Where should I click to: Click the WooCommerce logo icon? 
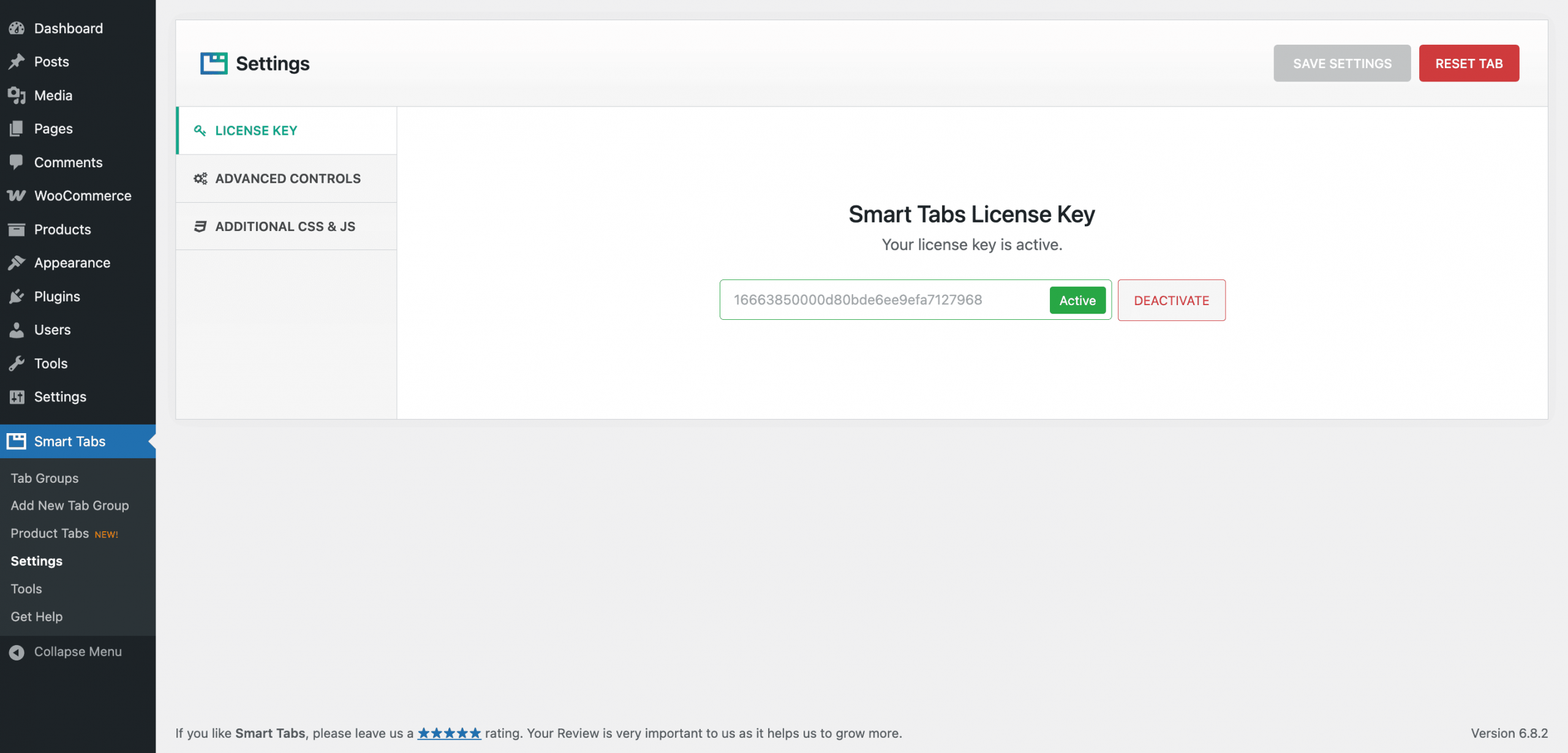tap(17, 195)
